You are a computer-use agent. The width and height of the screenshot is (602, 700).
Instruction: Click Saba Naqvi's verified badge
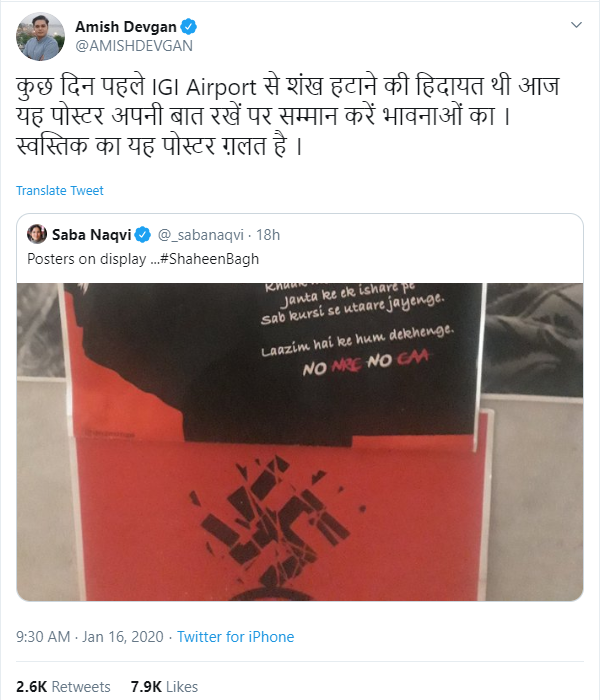[142, 234]
